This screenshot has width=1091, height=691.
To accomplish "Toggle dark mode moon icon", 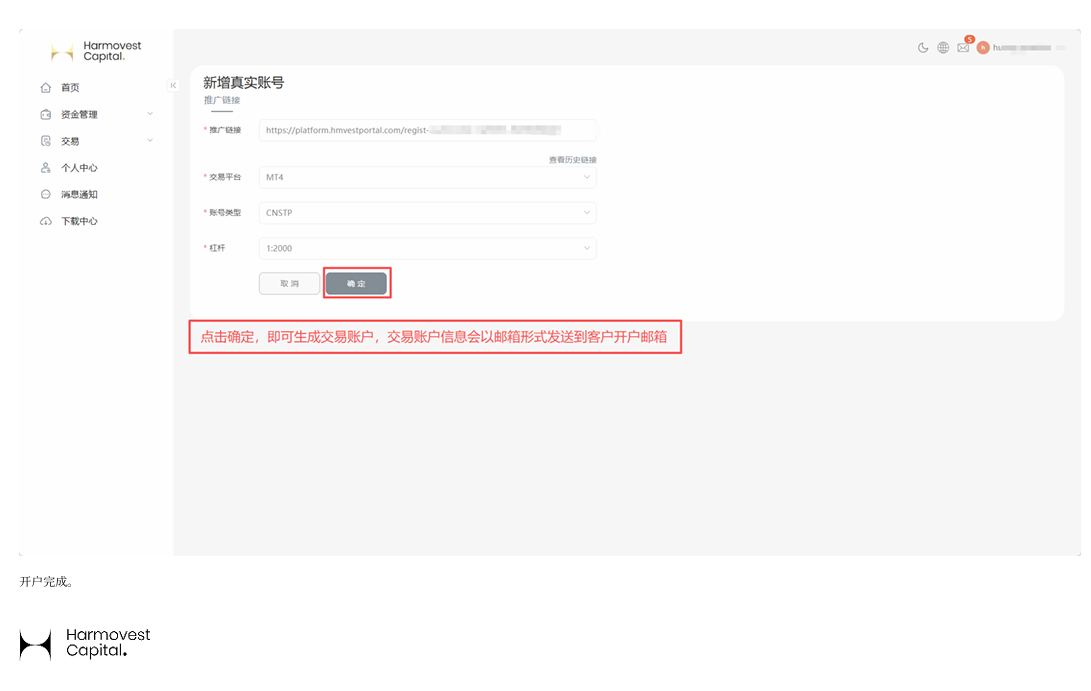I will point(923,47).
